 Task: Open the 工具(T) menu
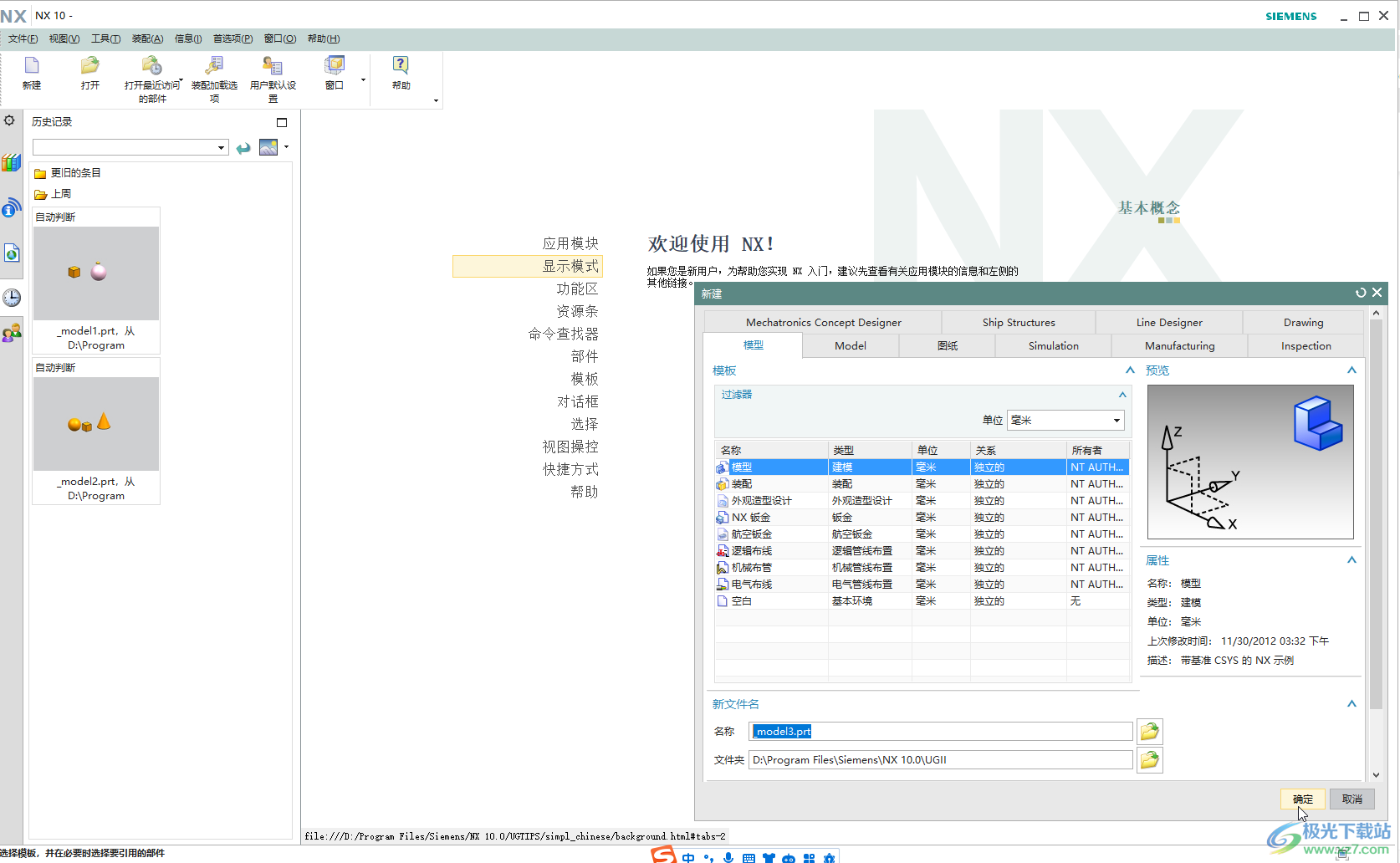click(x=106, y=38)
